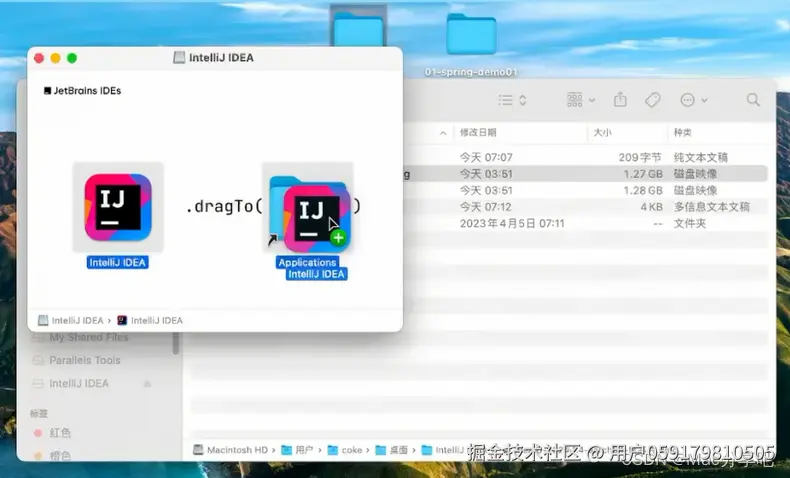Click the 4 KB size cell
This screenshot has height=478, width=790.
pyautogui.click(x=651, y=207)
